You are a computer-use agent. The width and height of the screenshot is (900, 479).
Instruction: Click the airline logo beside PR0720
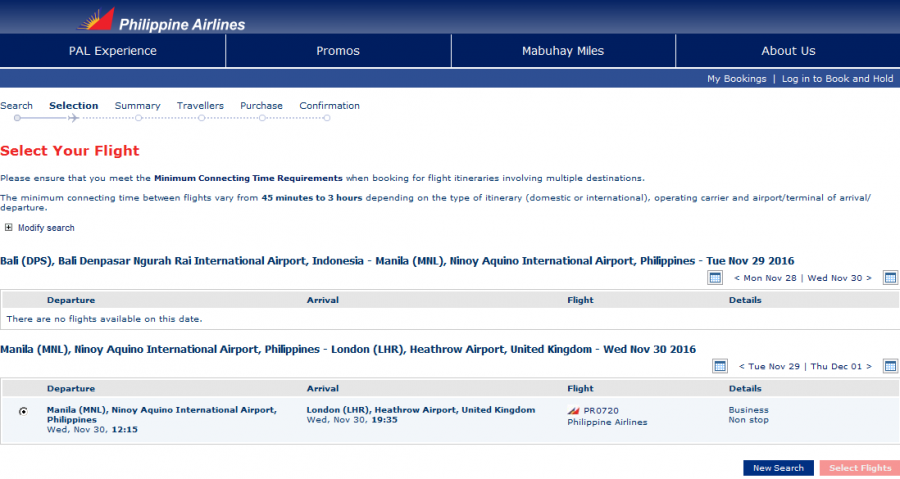click(x=574, y=410)
